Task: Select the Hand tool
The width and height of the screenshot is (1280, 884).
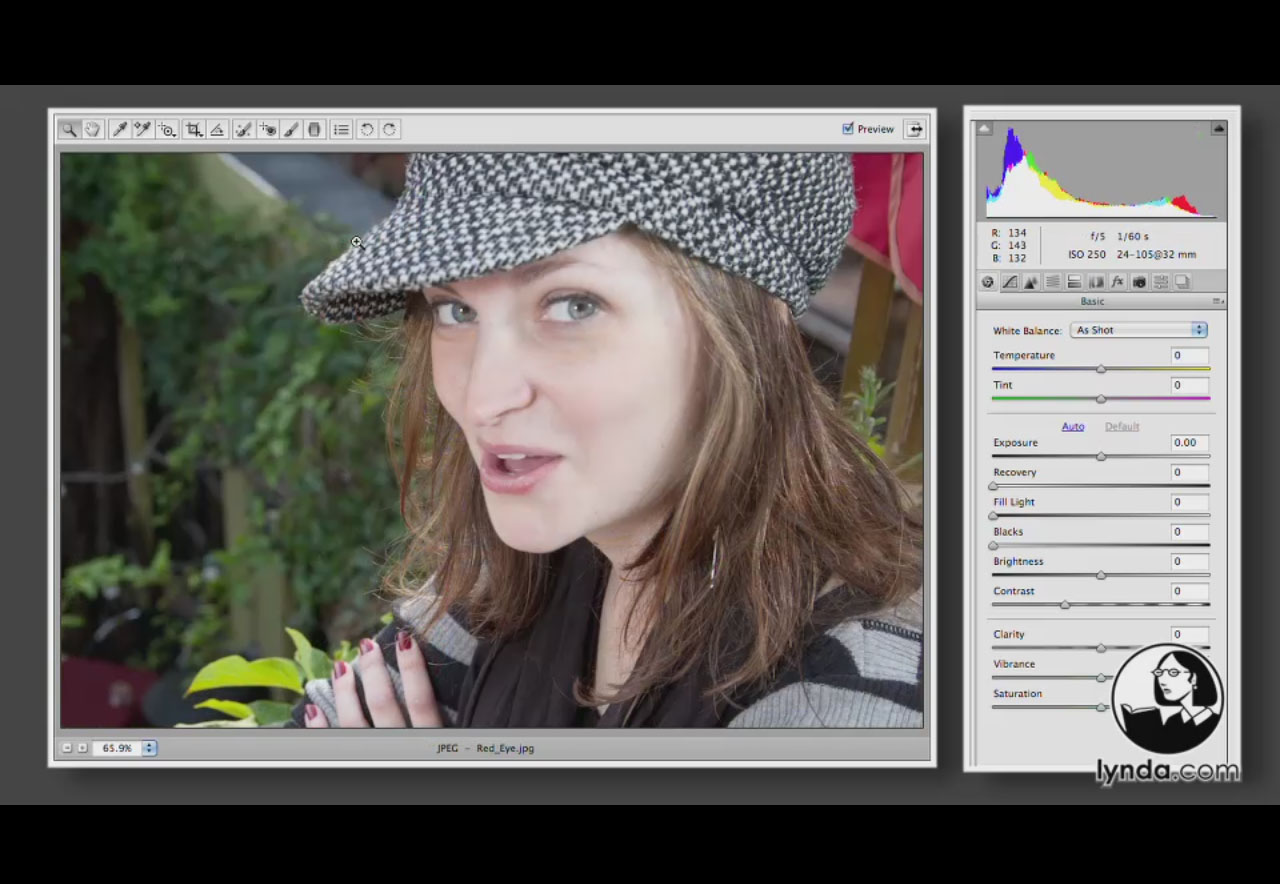Action: pyautogui.click(x=93, y=130)
